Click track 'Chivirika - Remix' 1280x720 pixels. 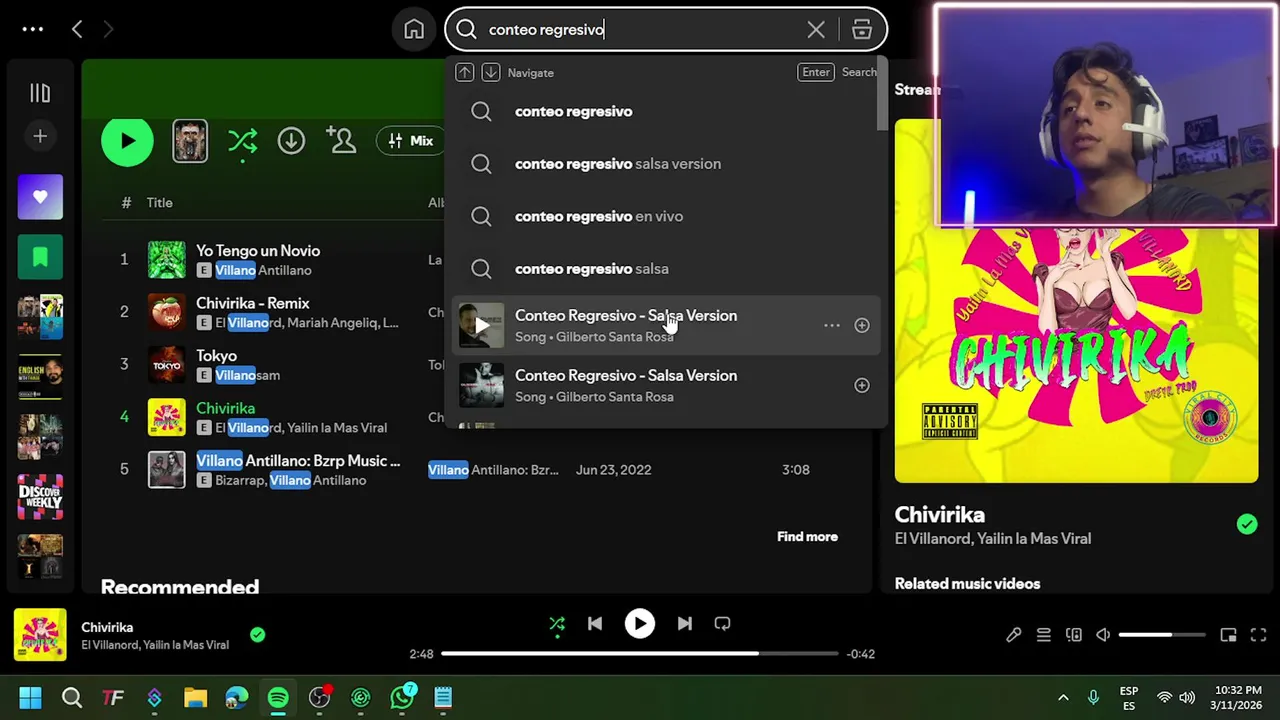(x=253, y=303)
